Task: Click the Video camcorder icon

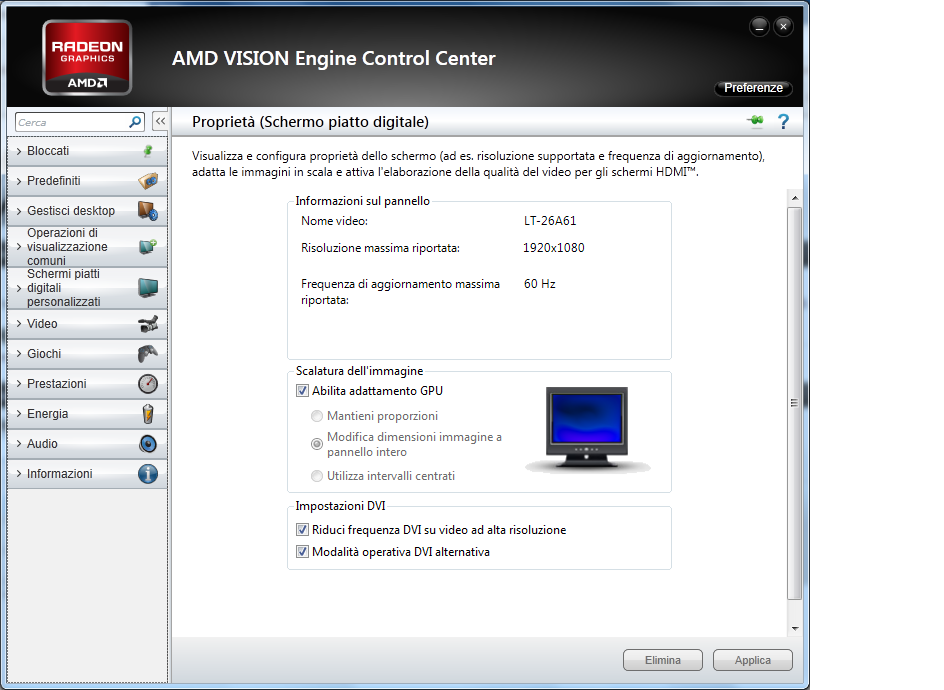Action: [x=148, y=324]
